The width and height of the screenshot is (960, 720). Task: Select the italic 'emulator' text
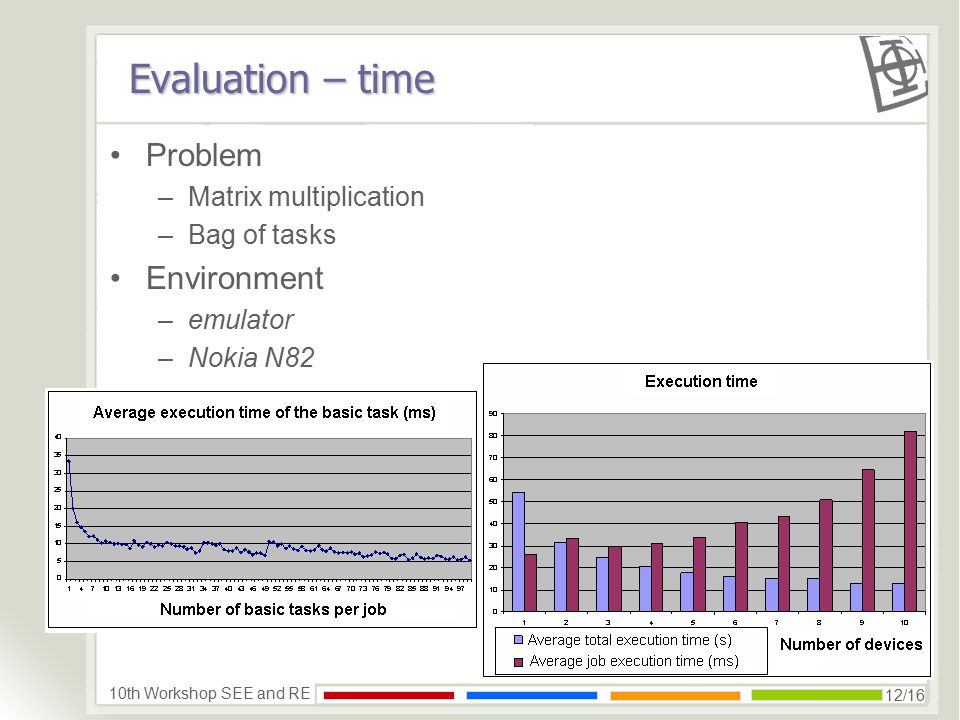point(241,320)
